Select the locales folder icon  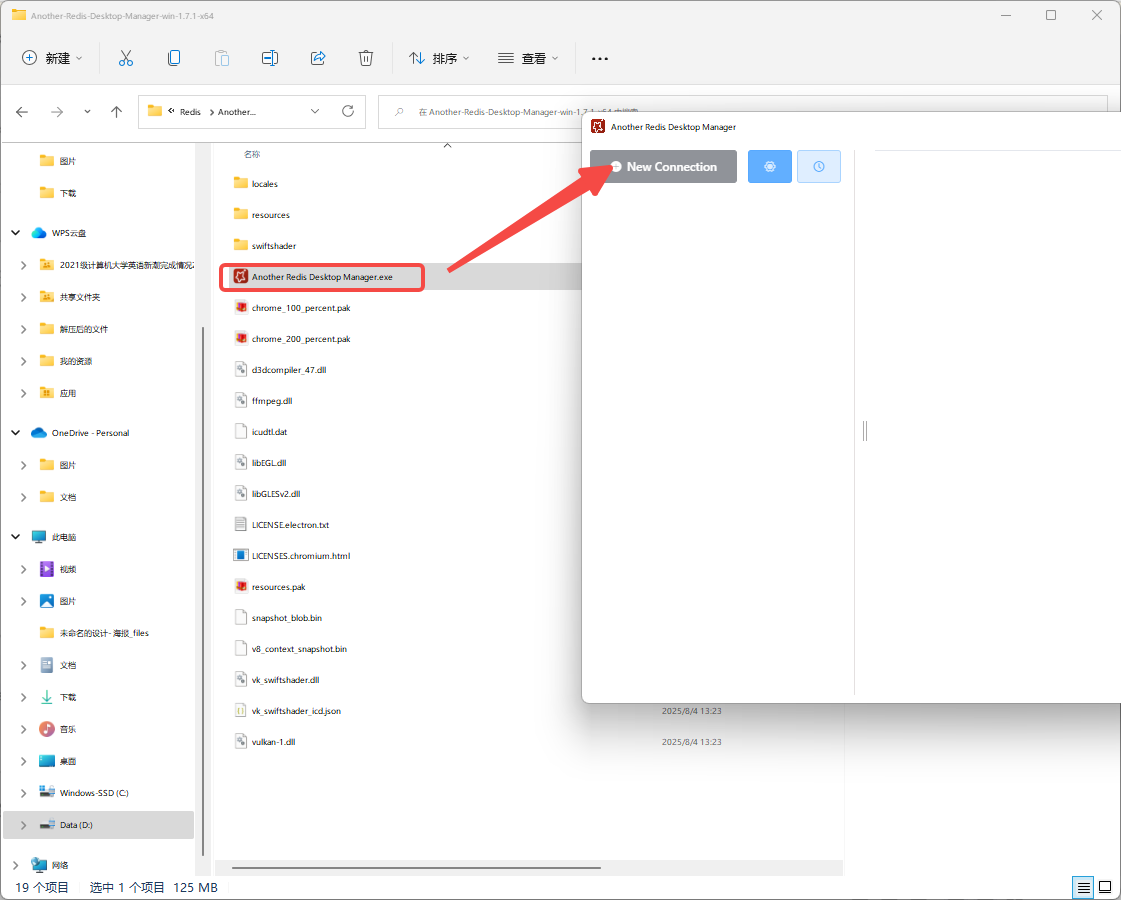241,183
